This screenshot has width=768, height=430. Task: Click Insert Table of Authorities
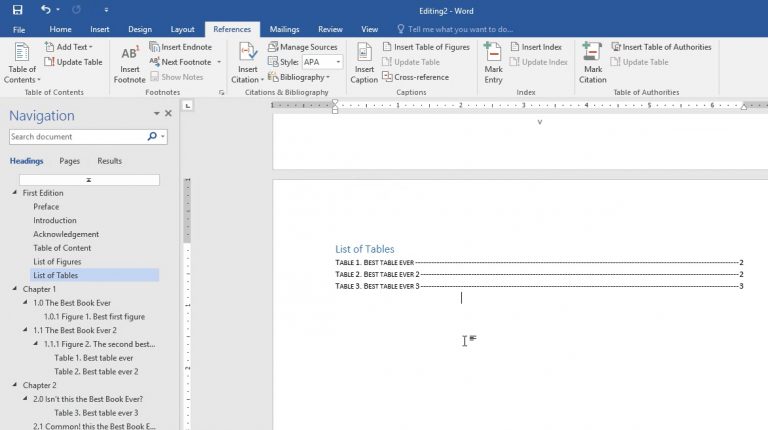661,47
